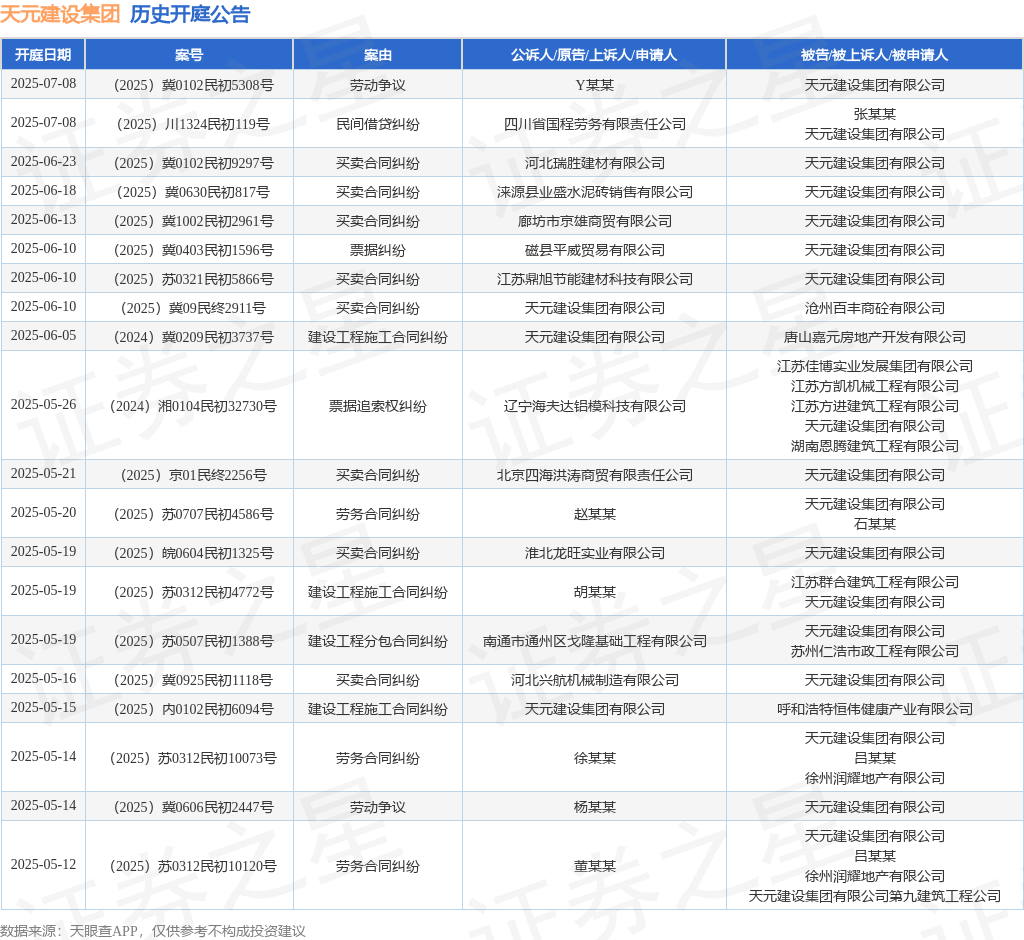Viewport: 1024px width, 940px height.
Task: Click plaintiff 辽宁海夫达铝模科技有限公司
Action: tap(594, 406)
